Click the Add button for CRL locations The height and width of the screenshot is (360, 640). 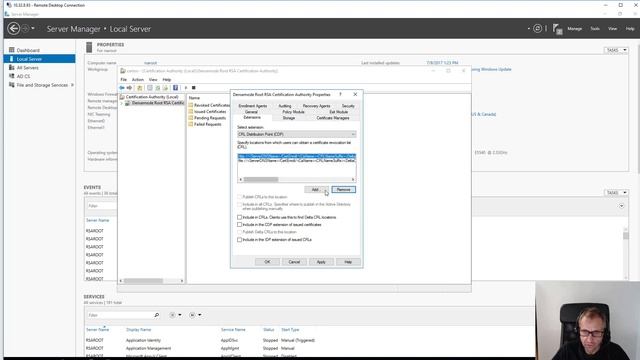click(x=316, y=189)
